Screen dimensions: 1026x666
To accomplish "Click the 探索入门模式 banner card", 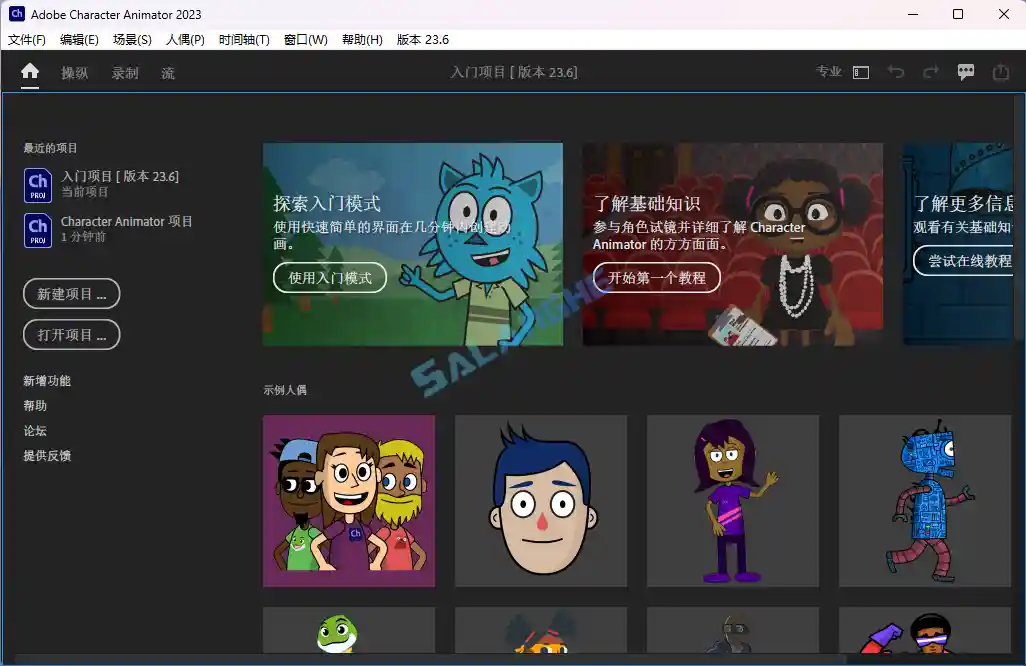I will pos(413,244).
